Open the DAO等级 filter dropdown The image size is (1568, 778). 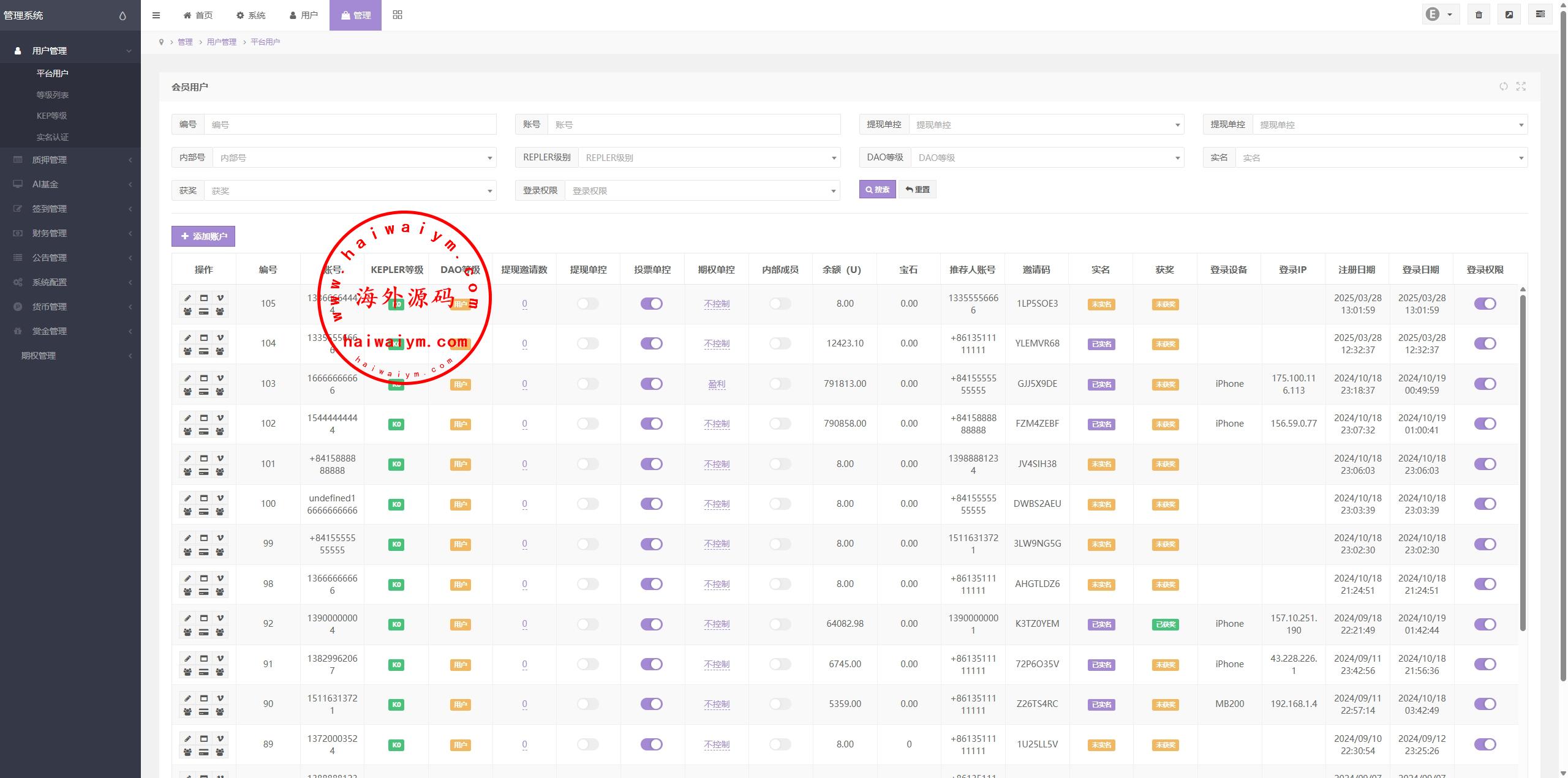coord(1047,158)
